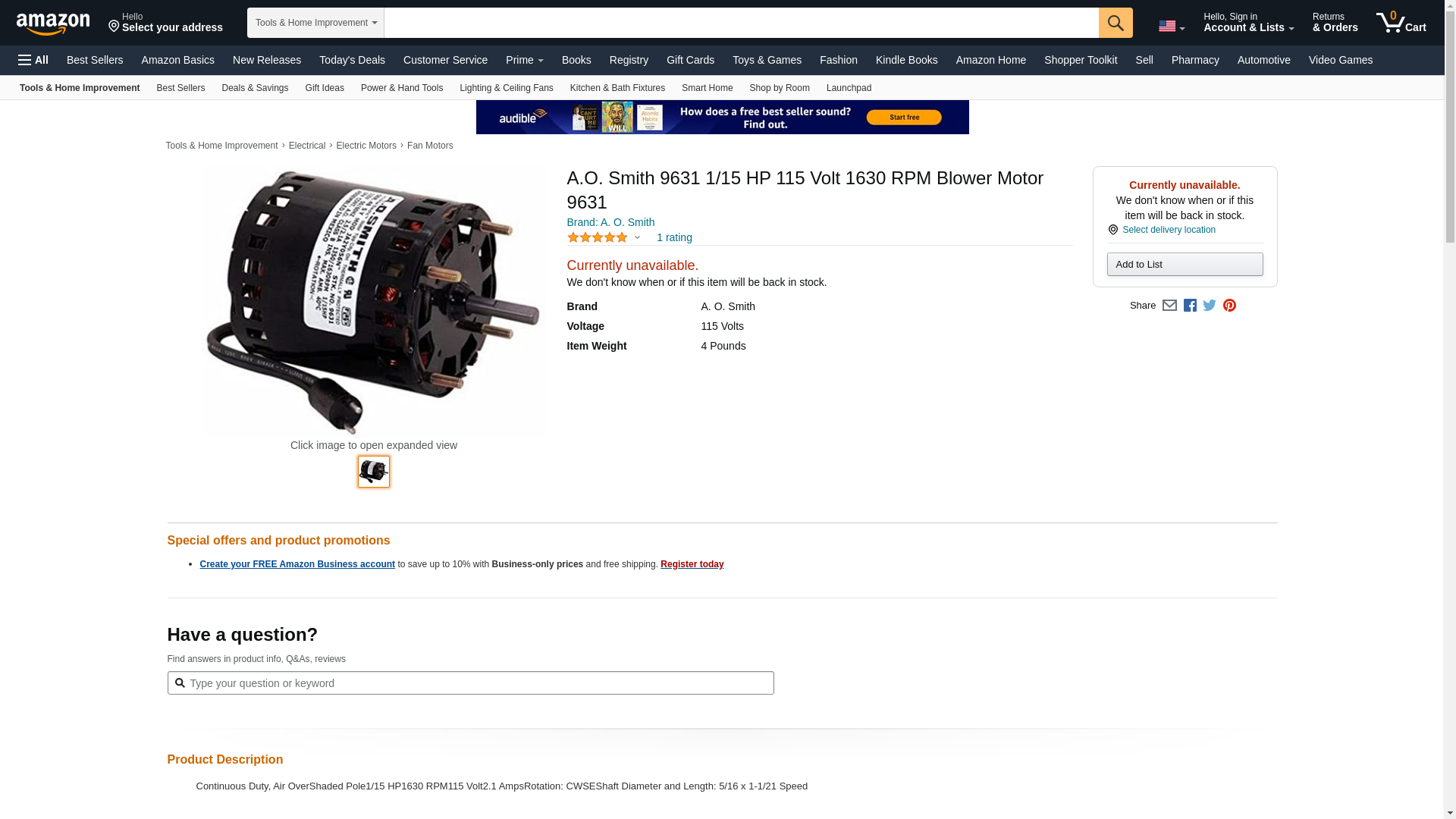1456x819 pixels.
Task: Open the Brand: A. O. Smith link
Action: (x=610, y=222)
